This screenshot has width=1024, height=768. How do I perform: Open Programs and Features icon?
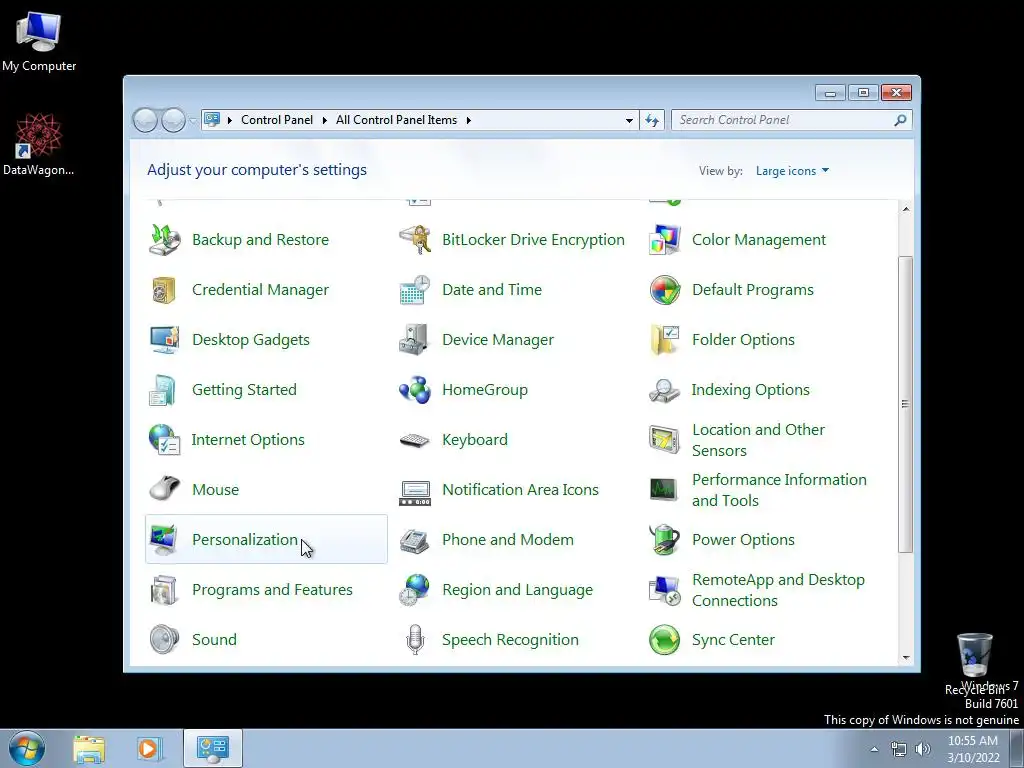(165, 590)
